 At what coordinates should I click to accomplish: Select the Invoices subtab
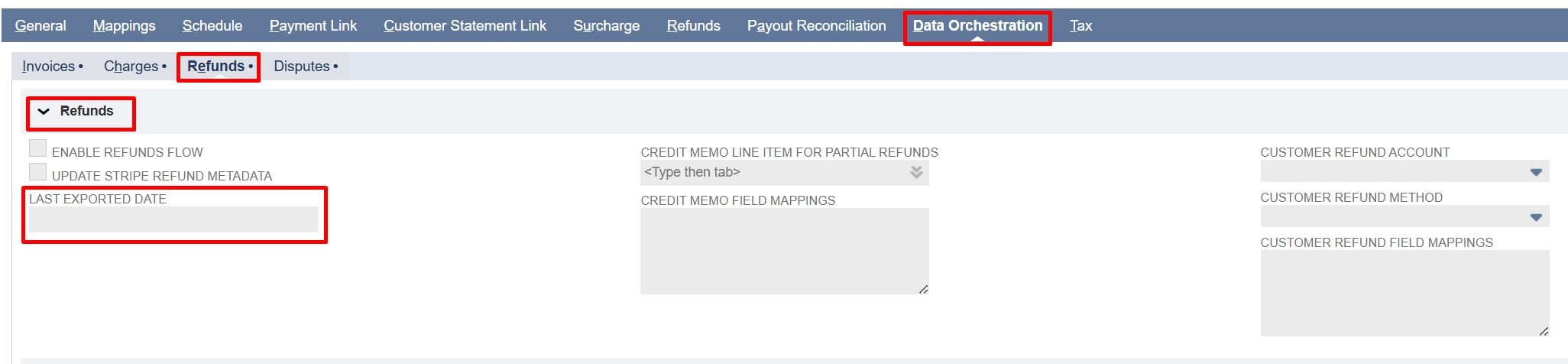point(48,67)
